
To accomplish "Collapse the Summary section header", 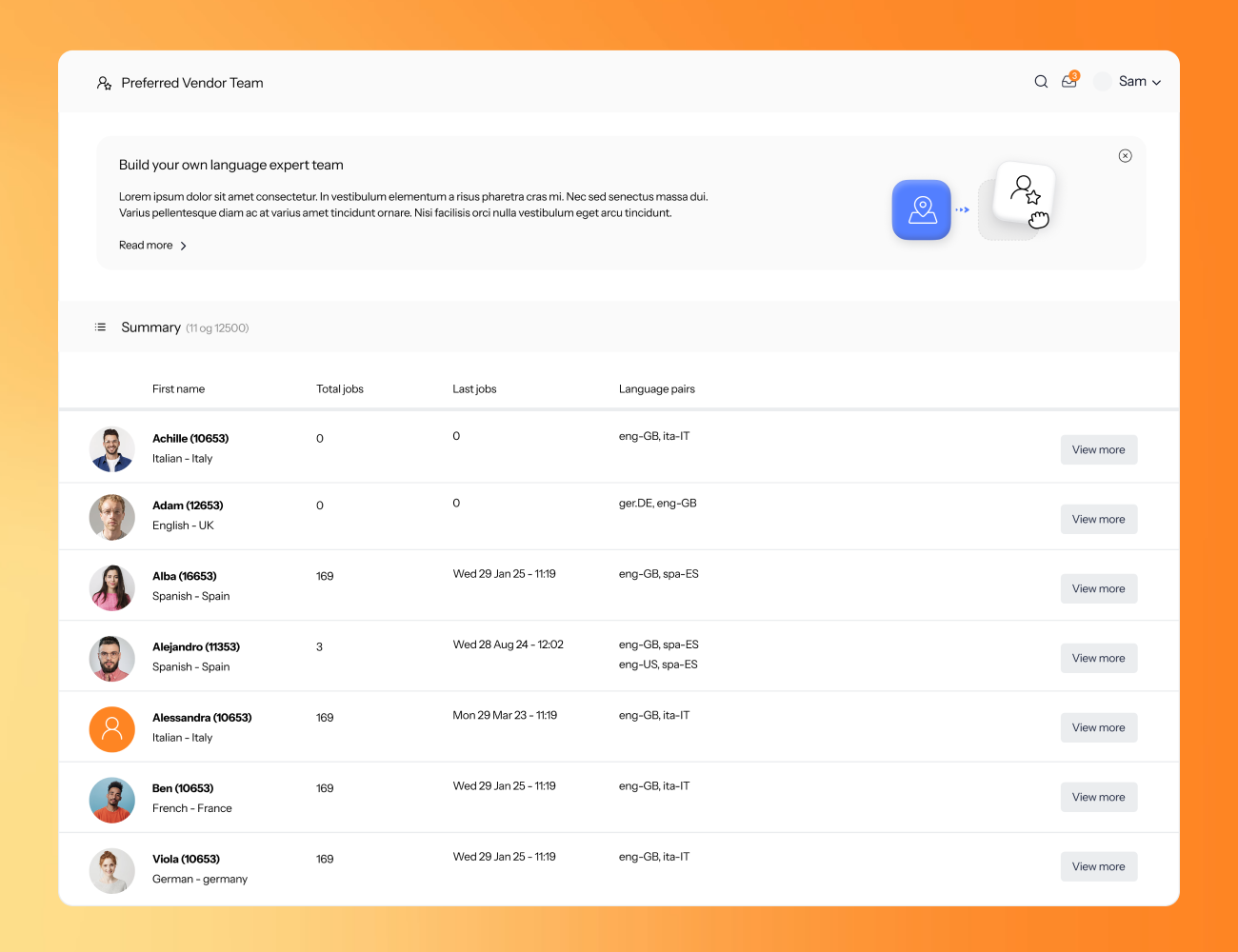I will click(x=151, y=327).
